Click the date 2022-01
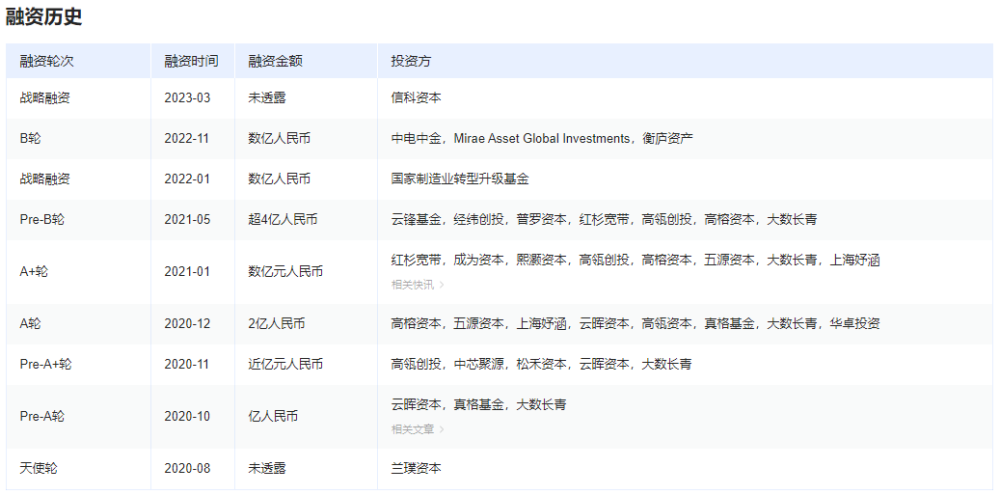Image resolution: width=1000 pixels, height=495 pixels. [x=187, y=179]
